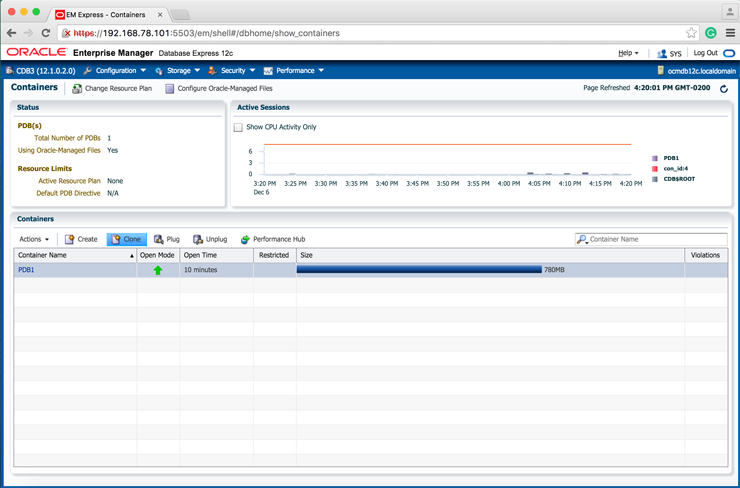Click the Clone container button

coord(126,239)
